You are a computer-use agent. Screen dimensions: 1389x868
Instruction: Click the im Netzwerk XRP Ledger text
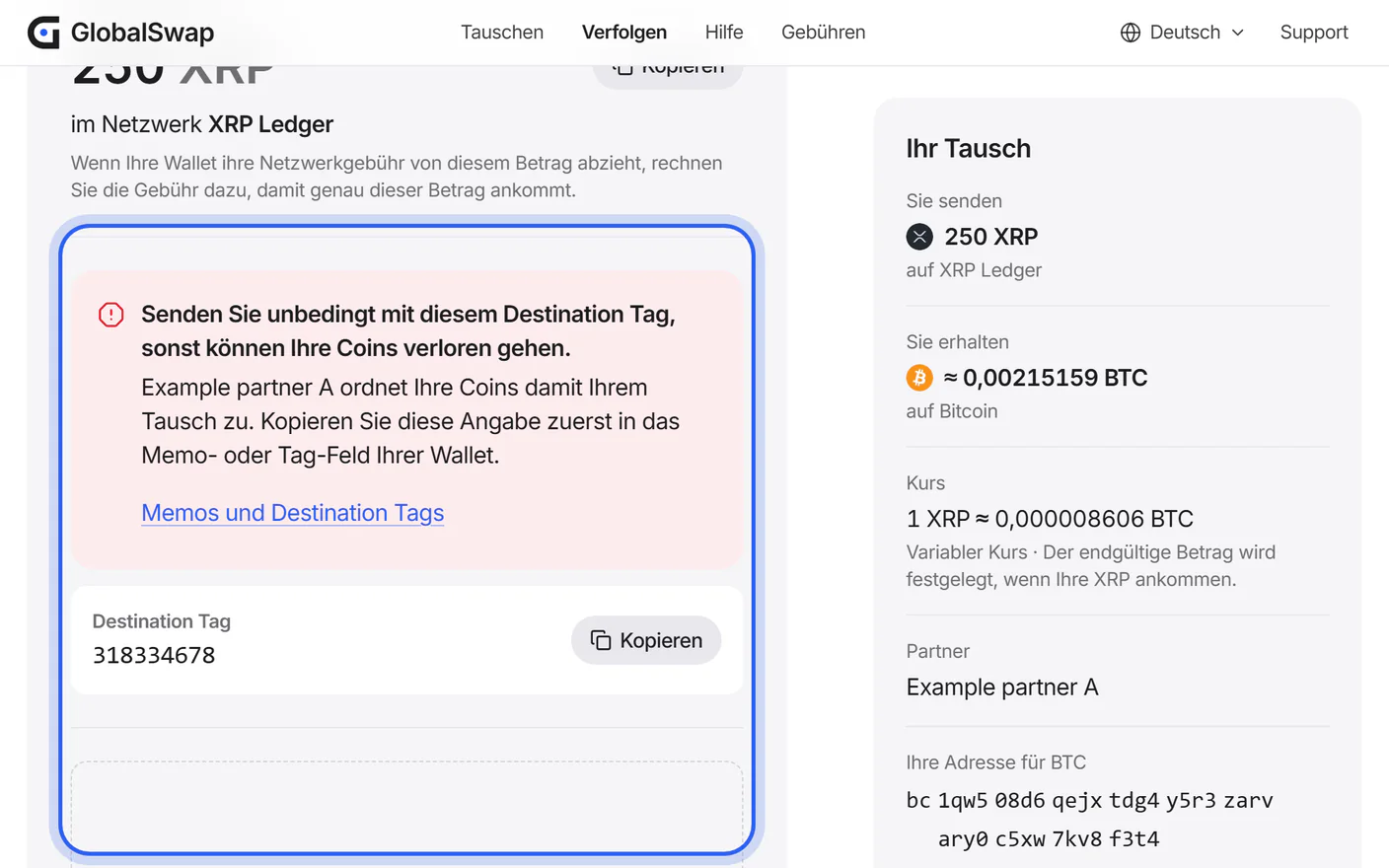coord(202,124)
